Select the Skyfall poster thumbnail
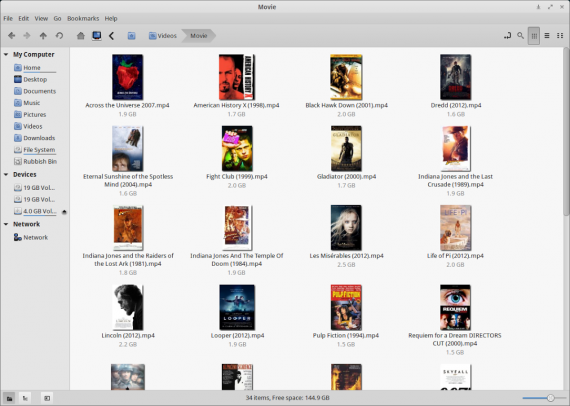This screenshot has height=406, width=570. [x=455, y=377]
